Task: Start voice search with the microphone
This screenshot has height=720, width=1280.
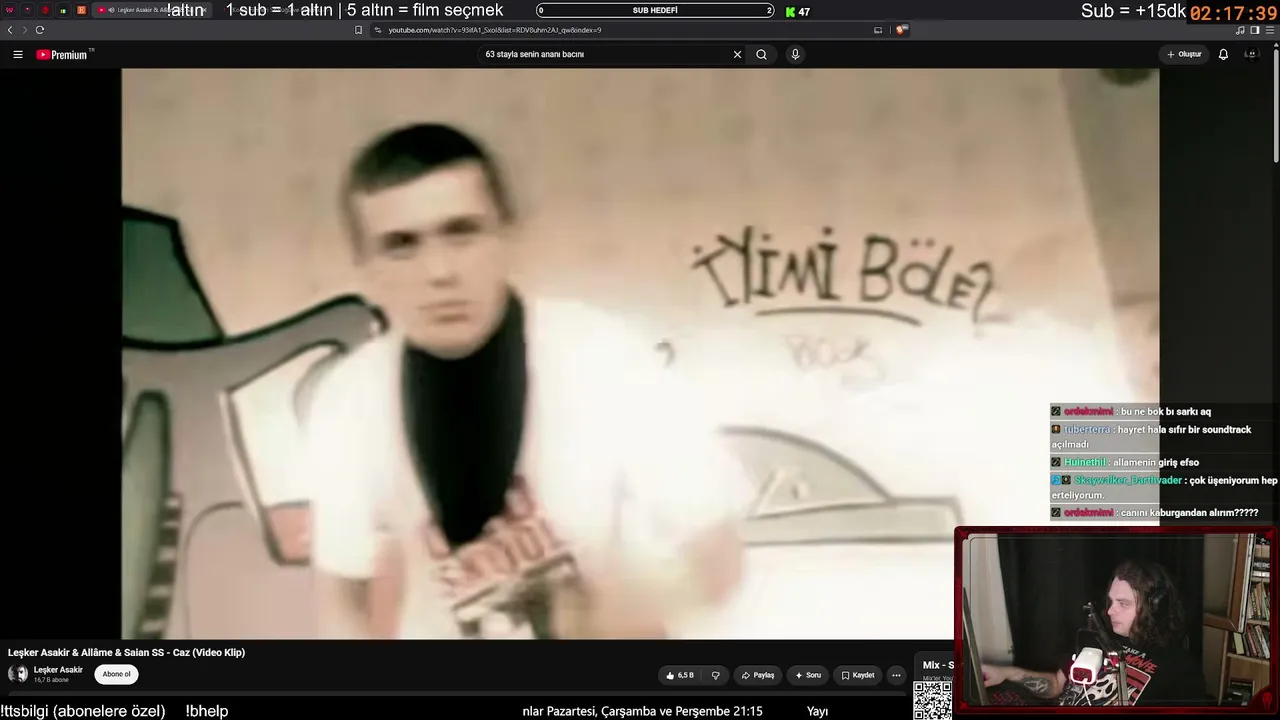Action: (795, 55)
